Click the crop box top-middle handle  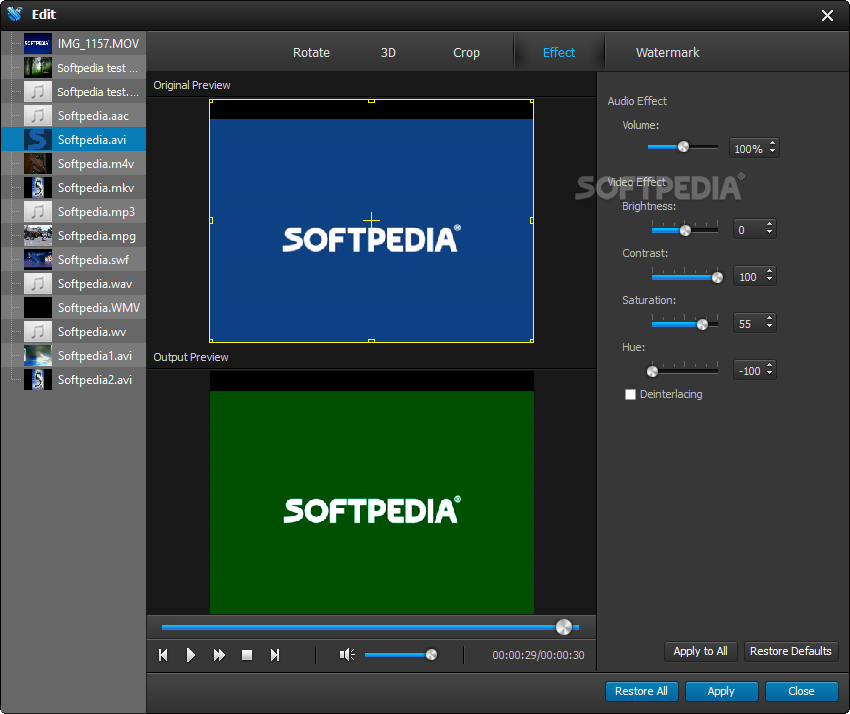point(371,101)
